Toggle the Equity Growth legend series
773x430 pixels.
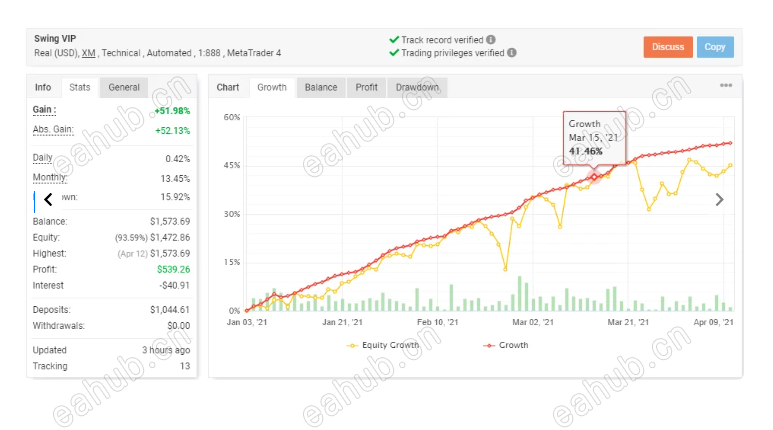(383, 345)
